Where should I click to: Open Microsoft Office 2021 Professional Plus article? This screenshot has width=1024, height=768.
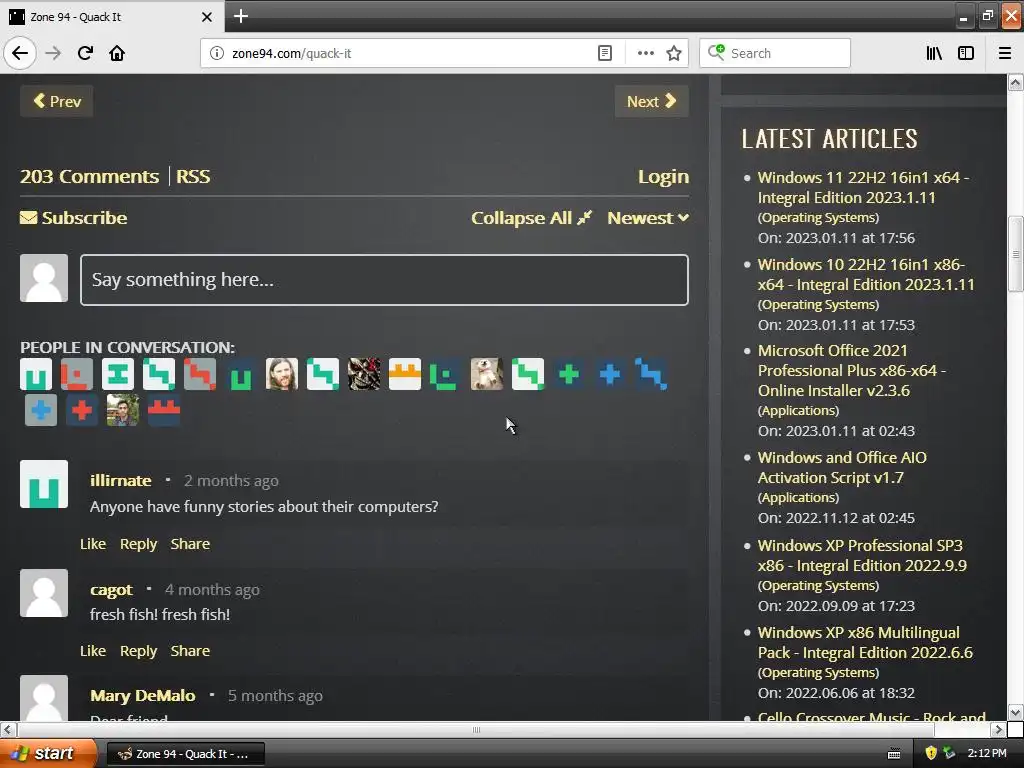pyautogui.click(x=852, y=370)
